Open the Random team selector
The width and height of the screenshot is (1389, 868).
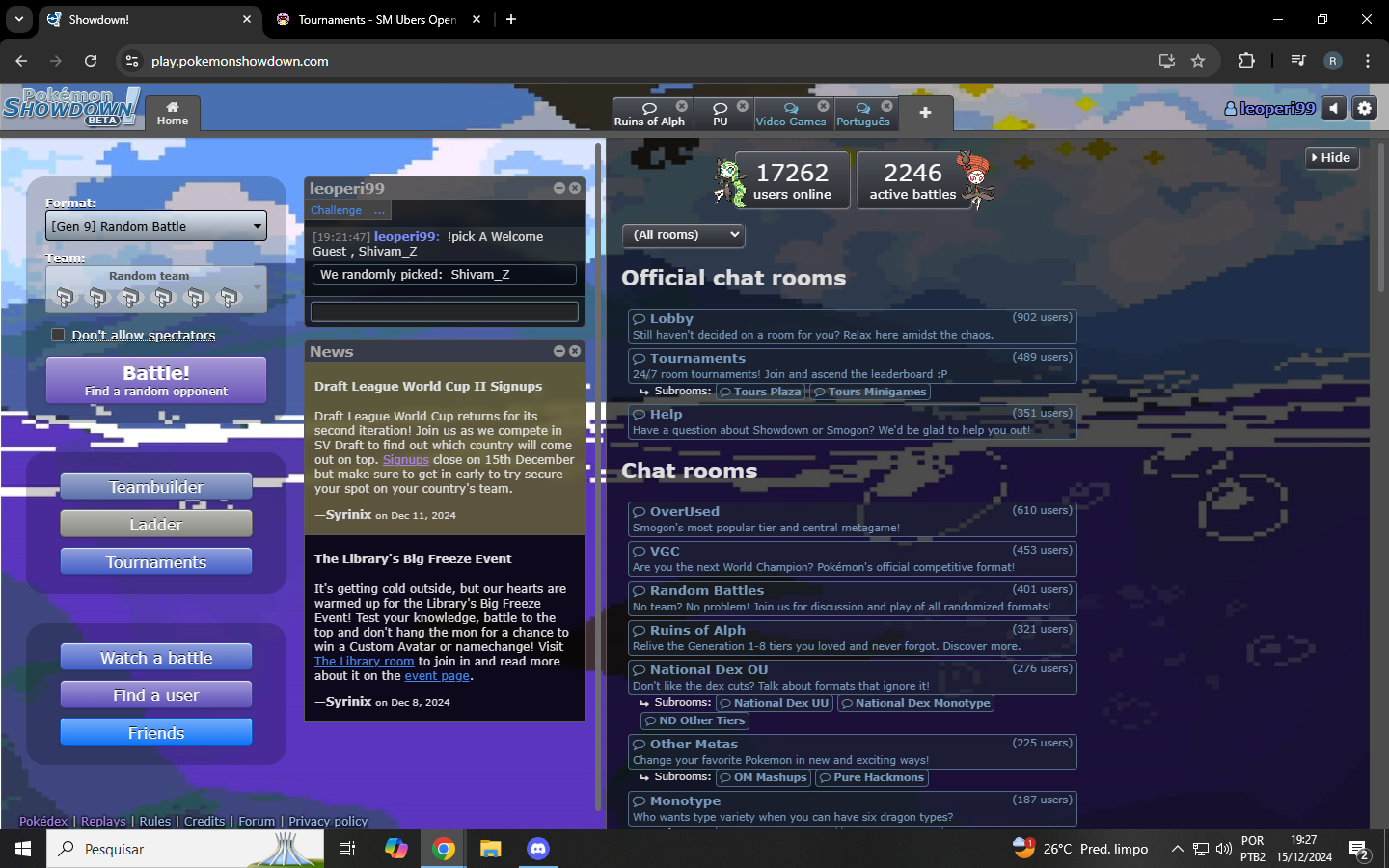[156, 289]
